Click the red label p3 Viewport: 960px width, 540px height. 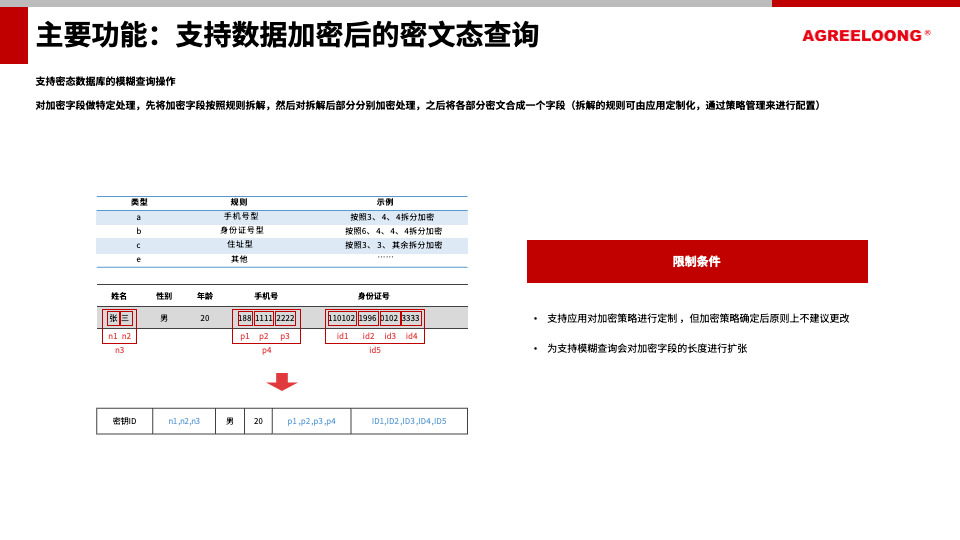click(285, 337)
